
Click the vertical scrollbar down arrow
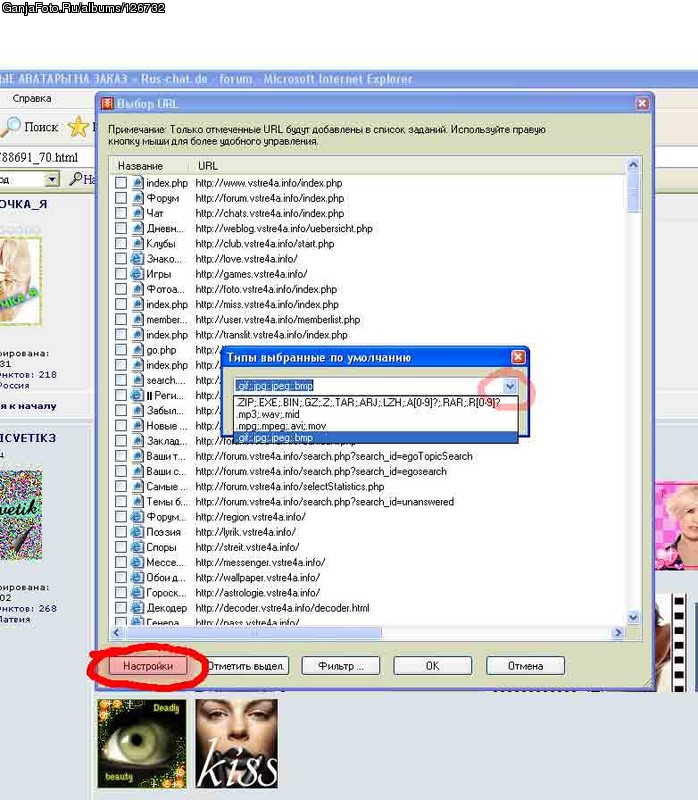(633, 617)
